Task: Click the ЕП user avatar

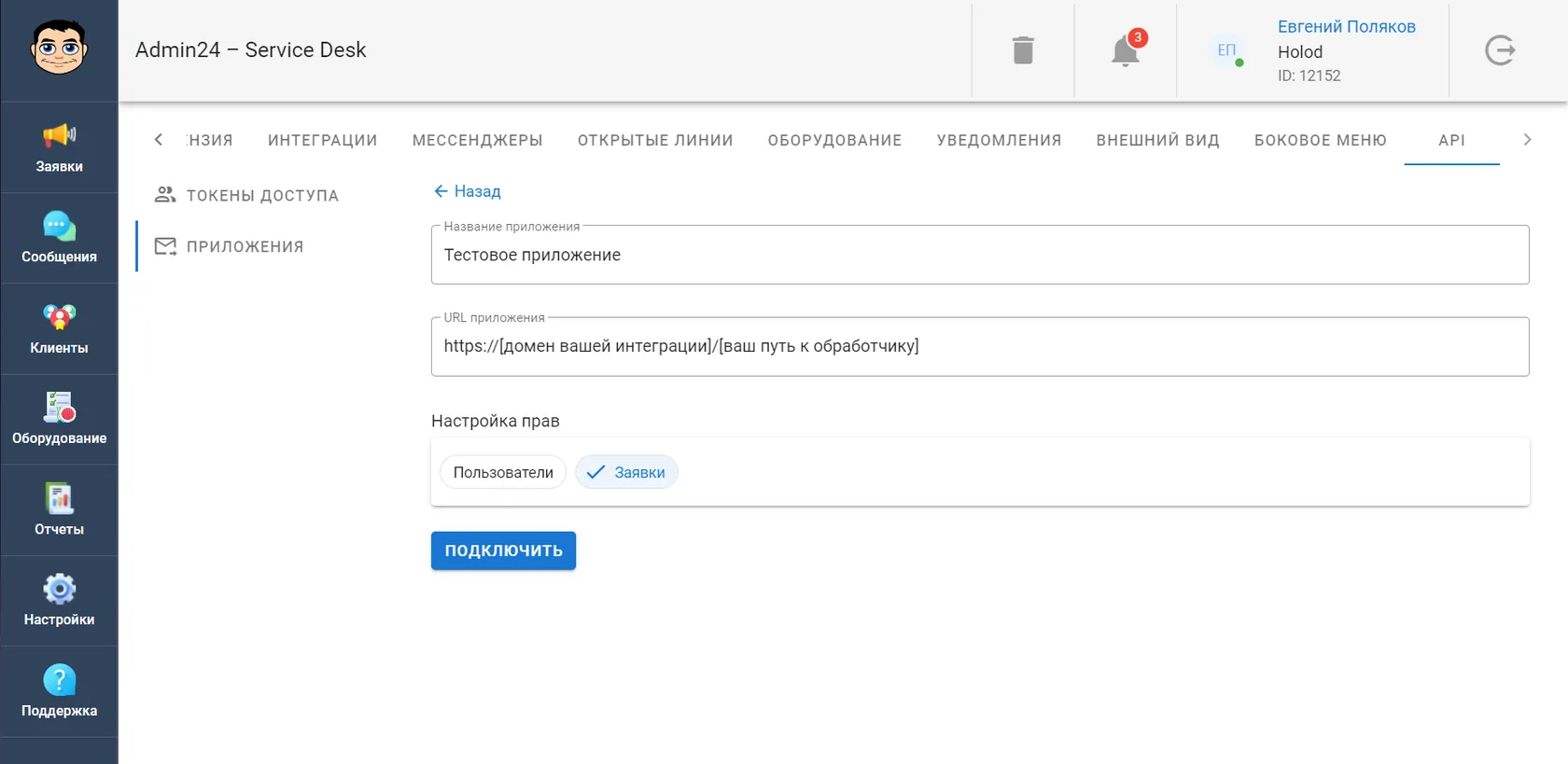Action: [1226, 50]
